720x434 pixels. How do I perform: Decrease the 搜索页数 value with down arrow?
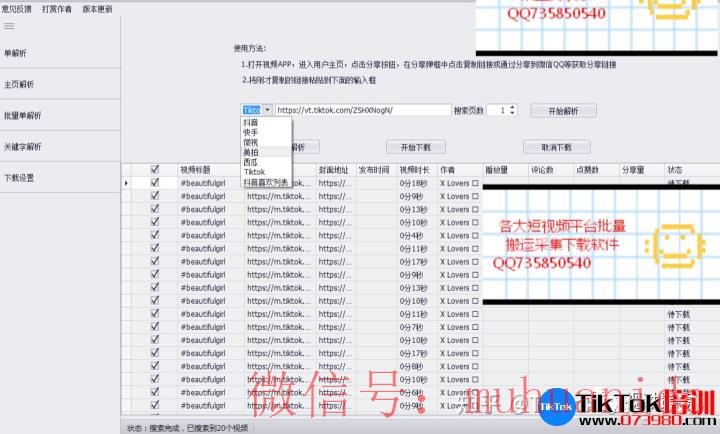click(512, 113)
